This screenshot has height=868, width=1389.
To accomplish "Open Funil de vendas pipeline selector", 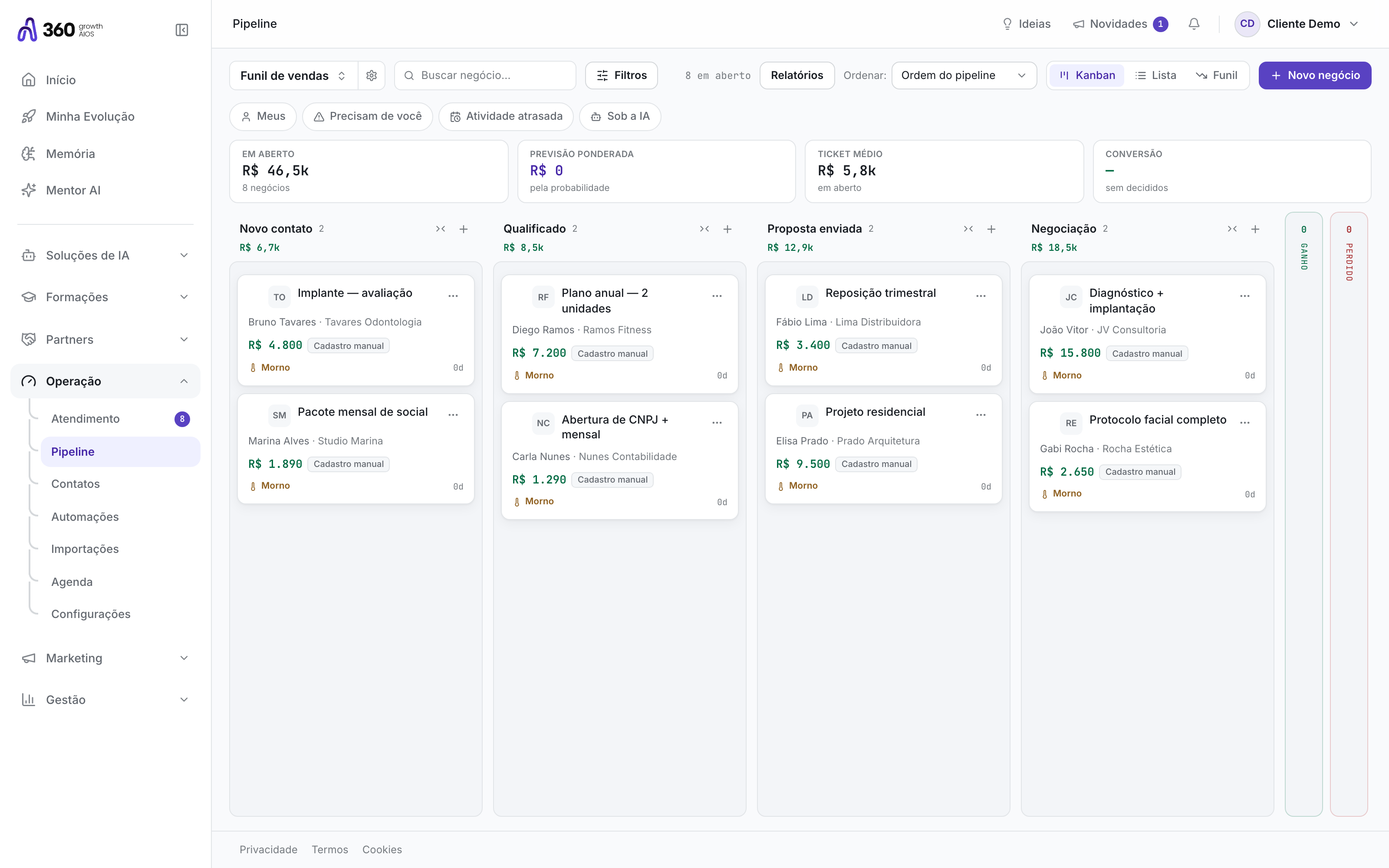I will tap(293, 75).
